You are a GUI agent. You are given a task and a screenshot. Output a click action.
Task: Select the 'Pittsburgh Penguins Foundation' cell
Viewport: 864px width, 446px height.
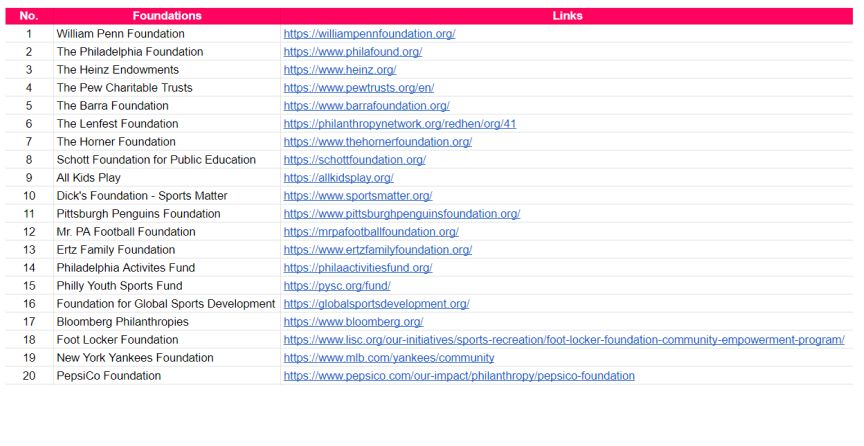tap(167, 214)
